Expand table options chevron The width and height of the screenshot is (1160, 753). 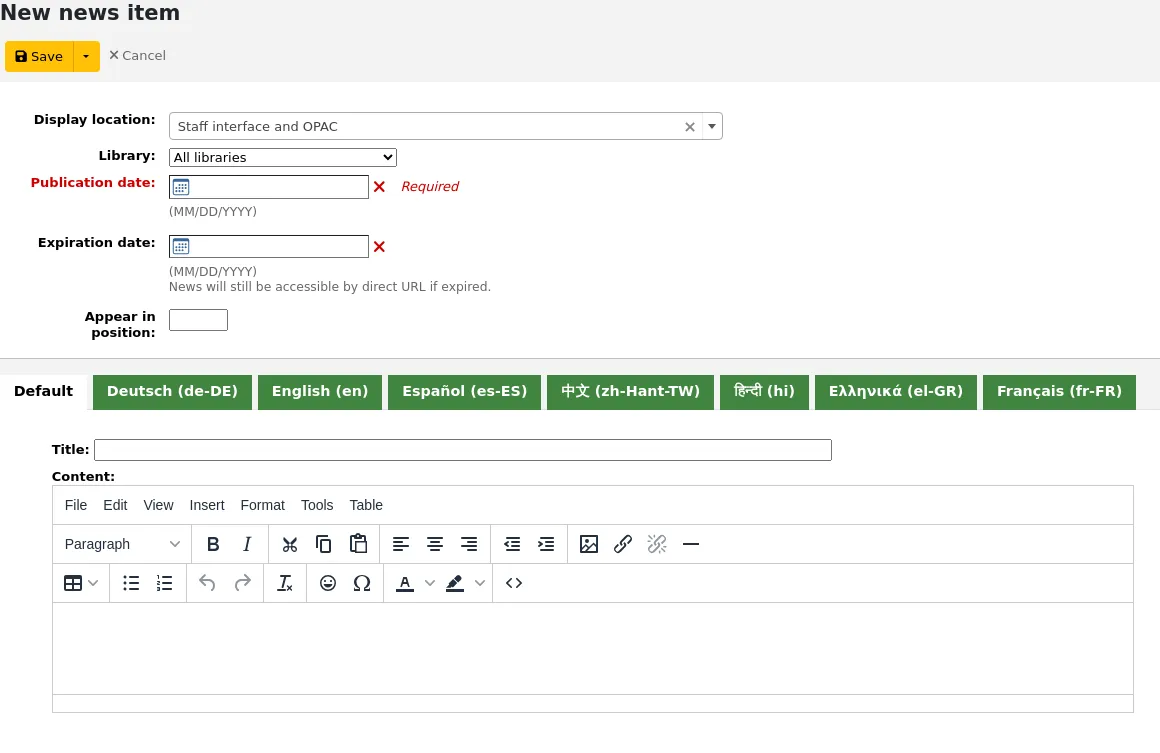pyautogui.click(x=93, y=584)
